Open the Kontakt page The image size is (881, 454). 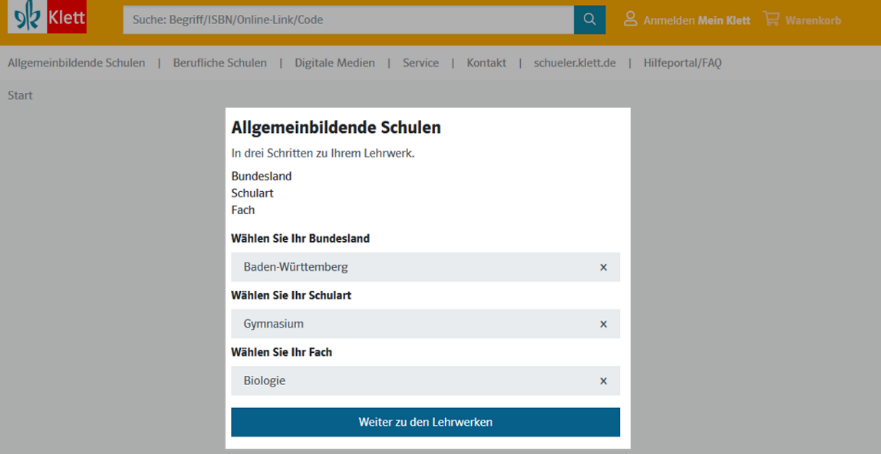pyautogui.click(x=486, y=63)
